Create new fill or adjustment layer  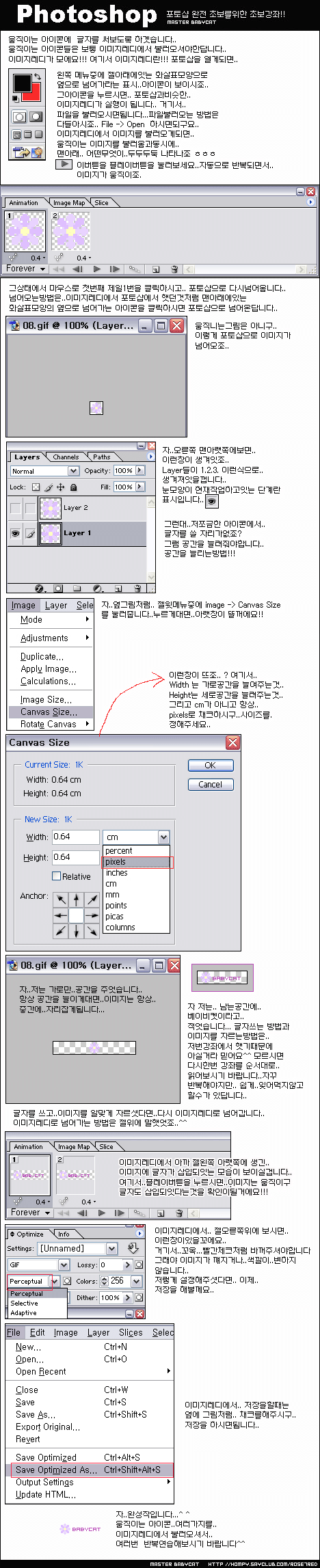98,588
